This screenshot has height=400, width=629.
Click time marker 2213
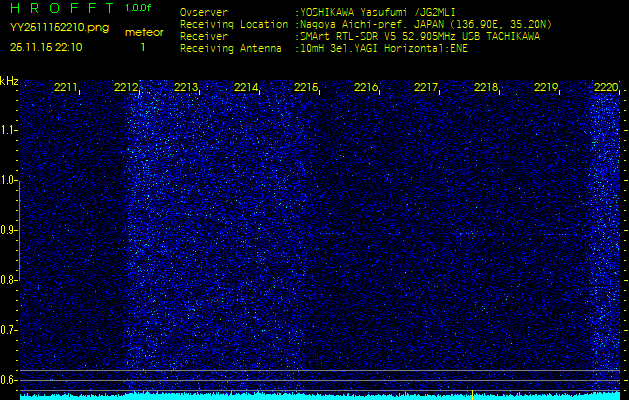pyautogui.click(x=186, y=87)
